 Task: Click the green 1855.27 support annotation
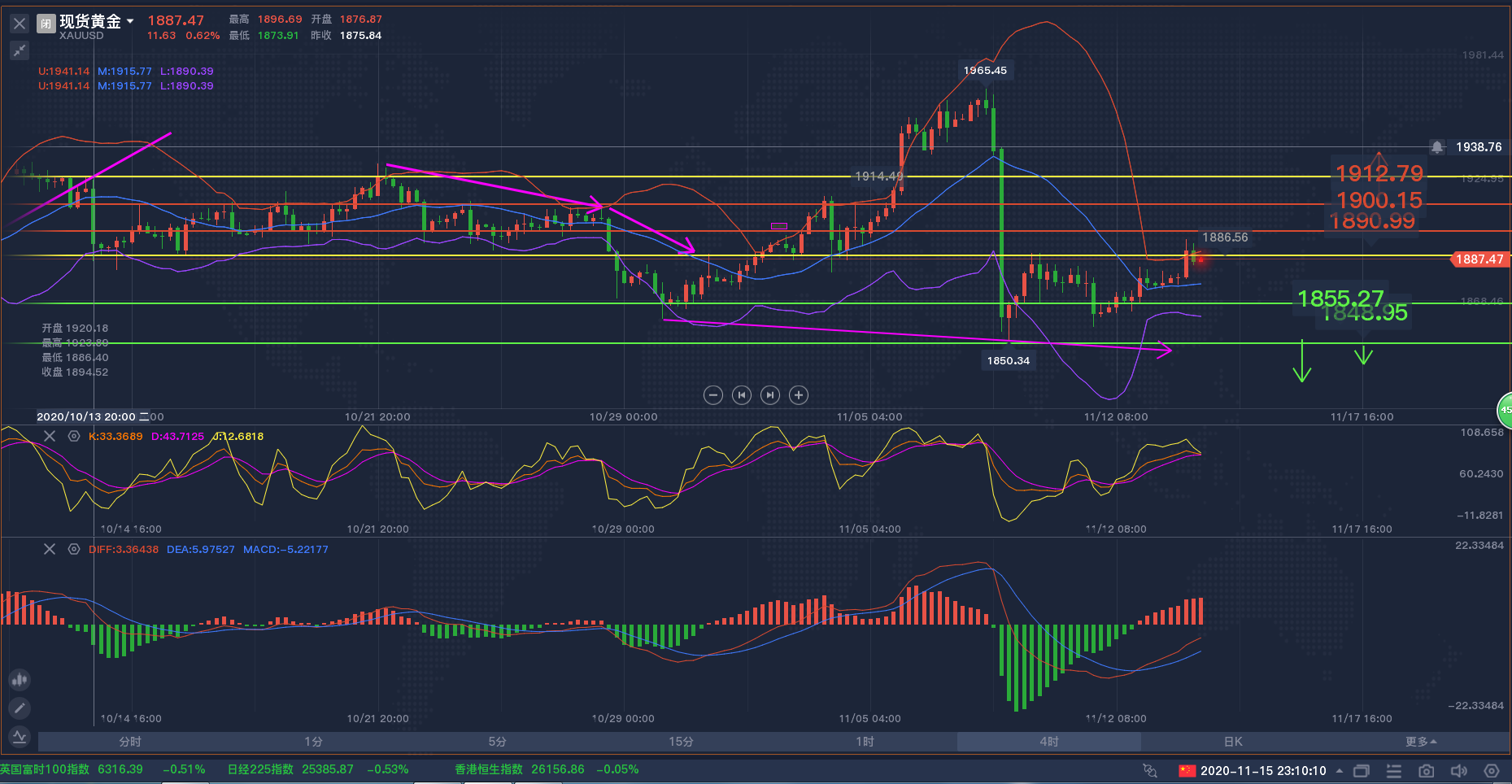click(x=1340, y=298)
